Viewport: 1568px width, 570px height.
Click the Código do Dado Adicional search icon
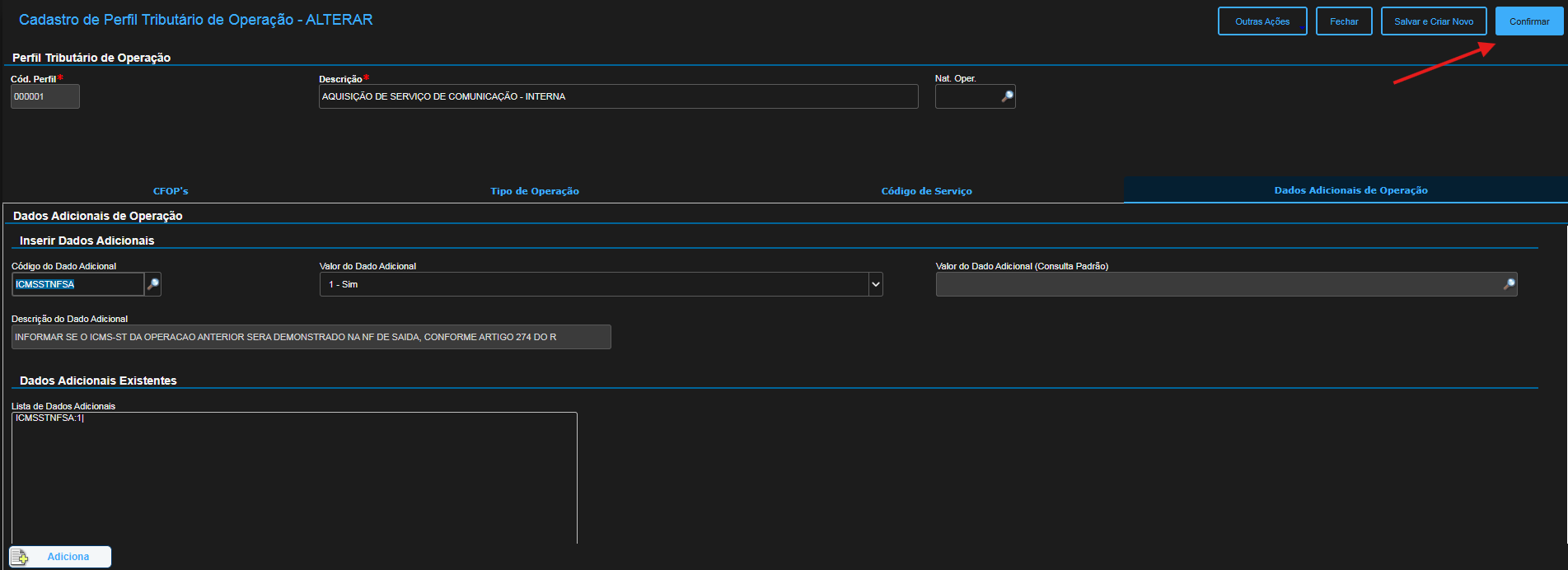(152, 284)
